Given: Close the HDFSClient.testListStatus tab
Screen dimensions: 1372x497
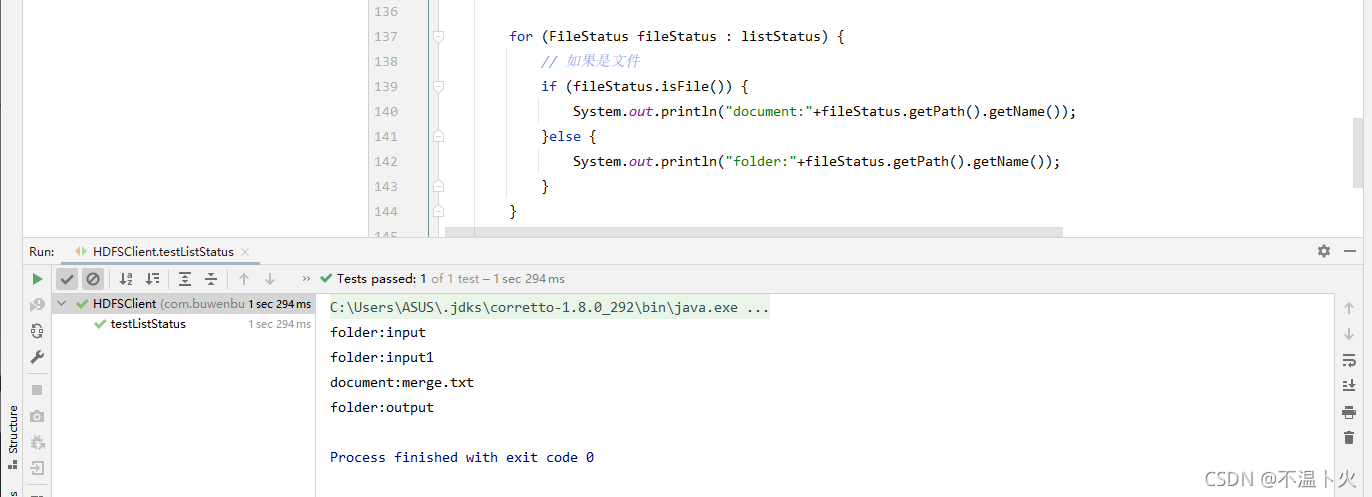Looking at the screenshot, I should point(244,252).
